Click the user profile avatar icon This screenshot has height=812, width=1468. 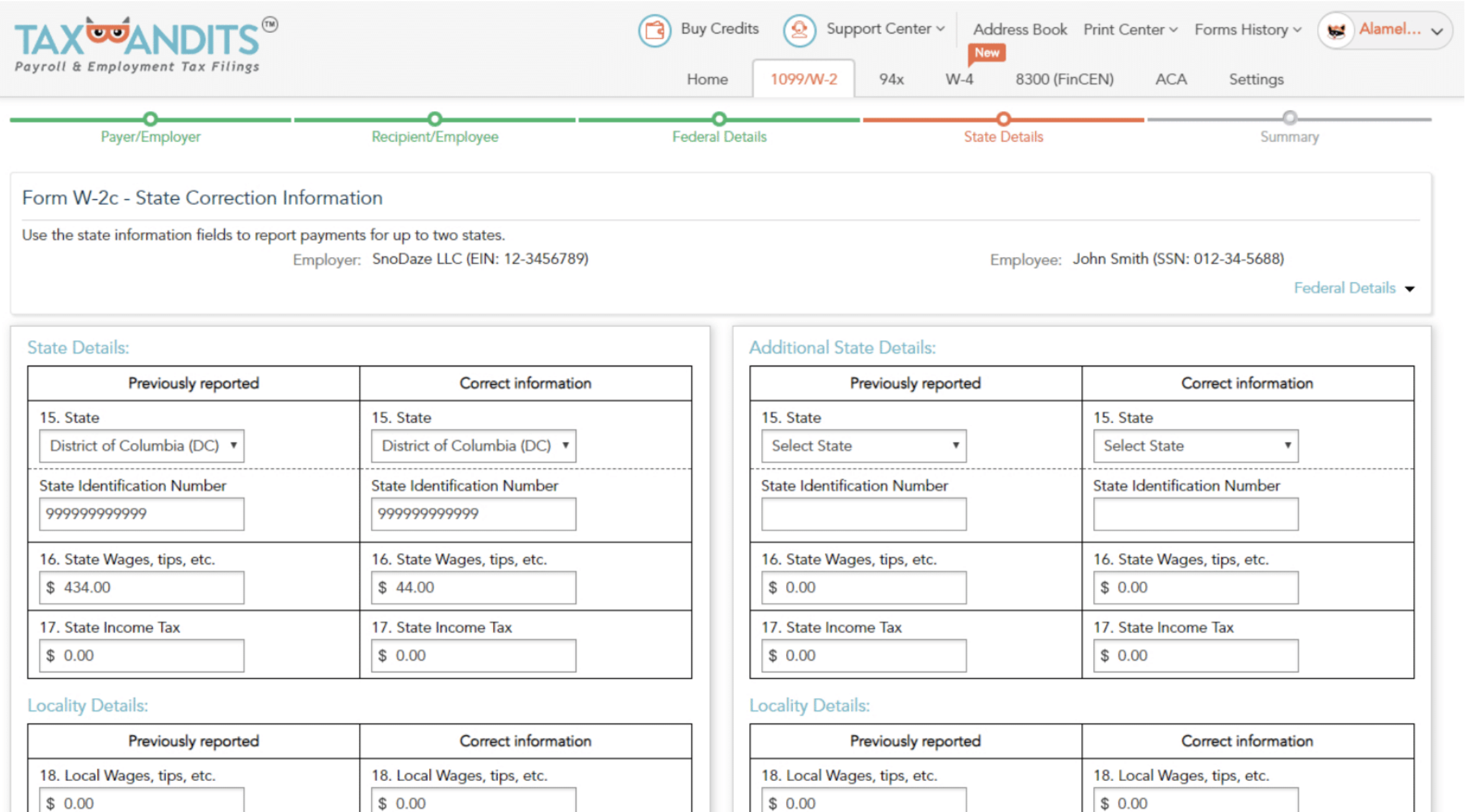tap(1336, 30)
